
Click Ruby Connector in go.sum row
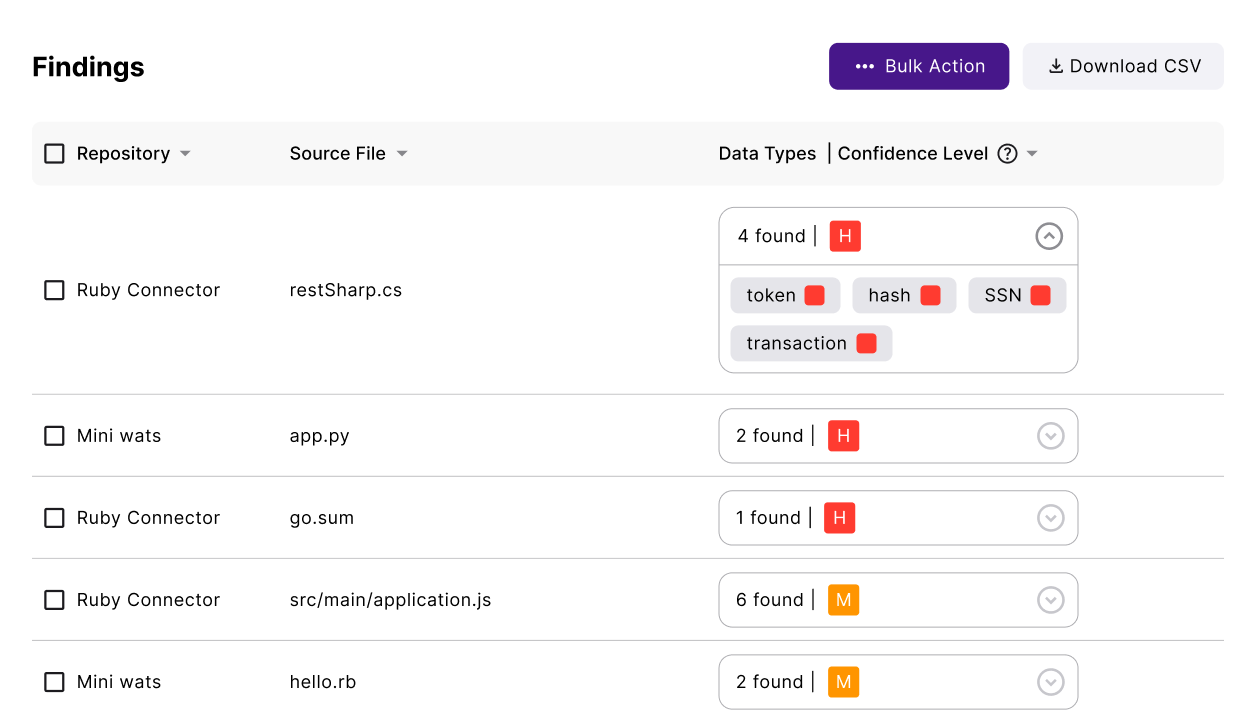[148, 518]
